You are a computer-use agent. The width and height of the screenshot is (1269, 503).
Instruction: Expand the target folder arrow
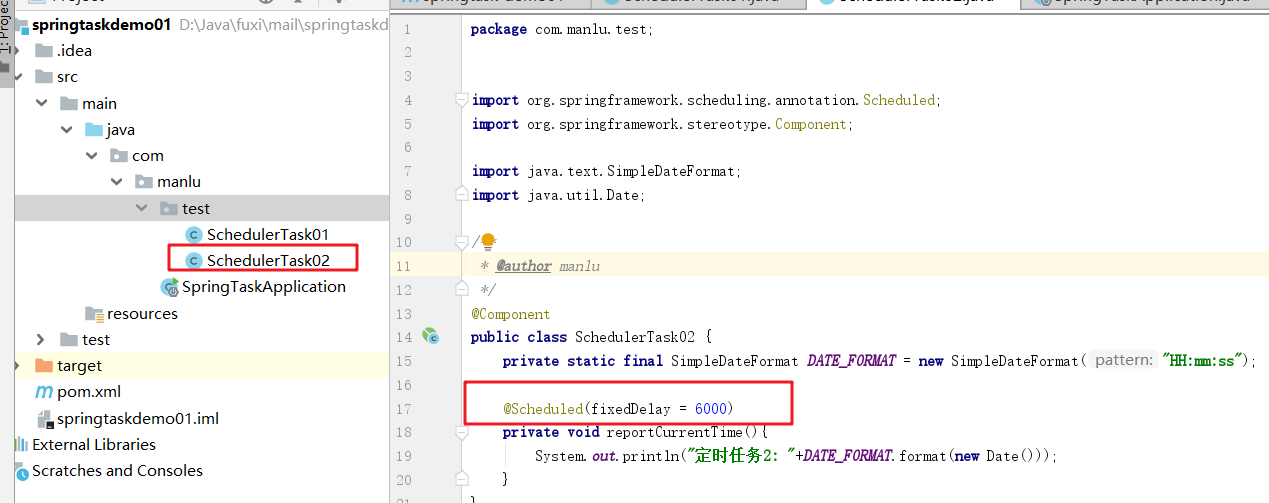coord(15,366)
